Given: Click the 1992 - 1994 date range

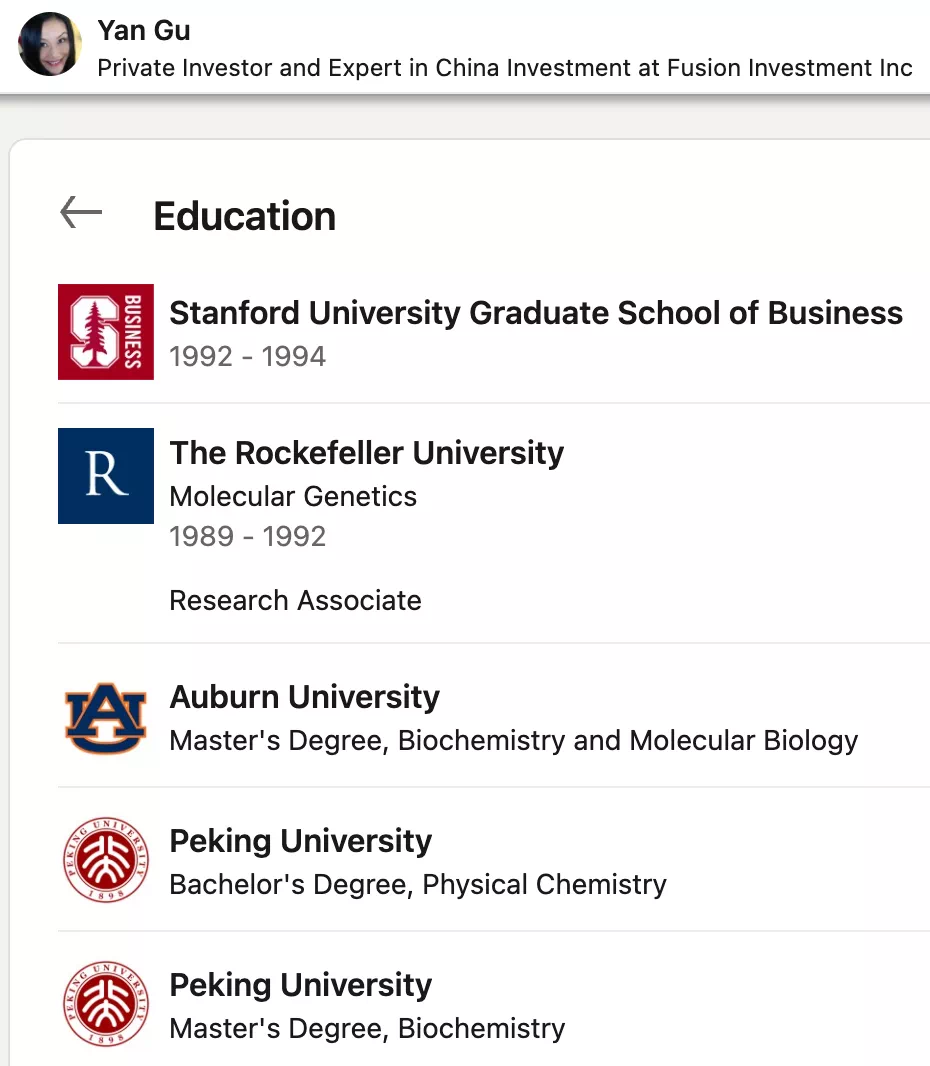Looking at the screenshot, I should (247, 356).
